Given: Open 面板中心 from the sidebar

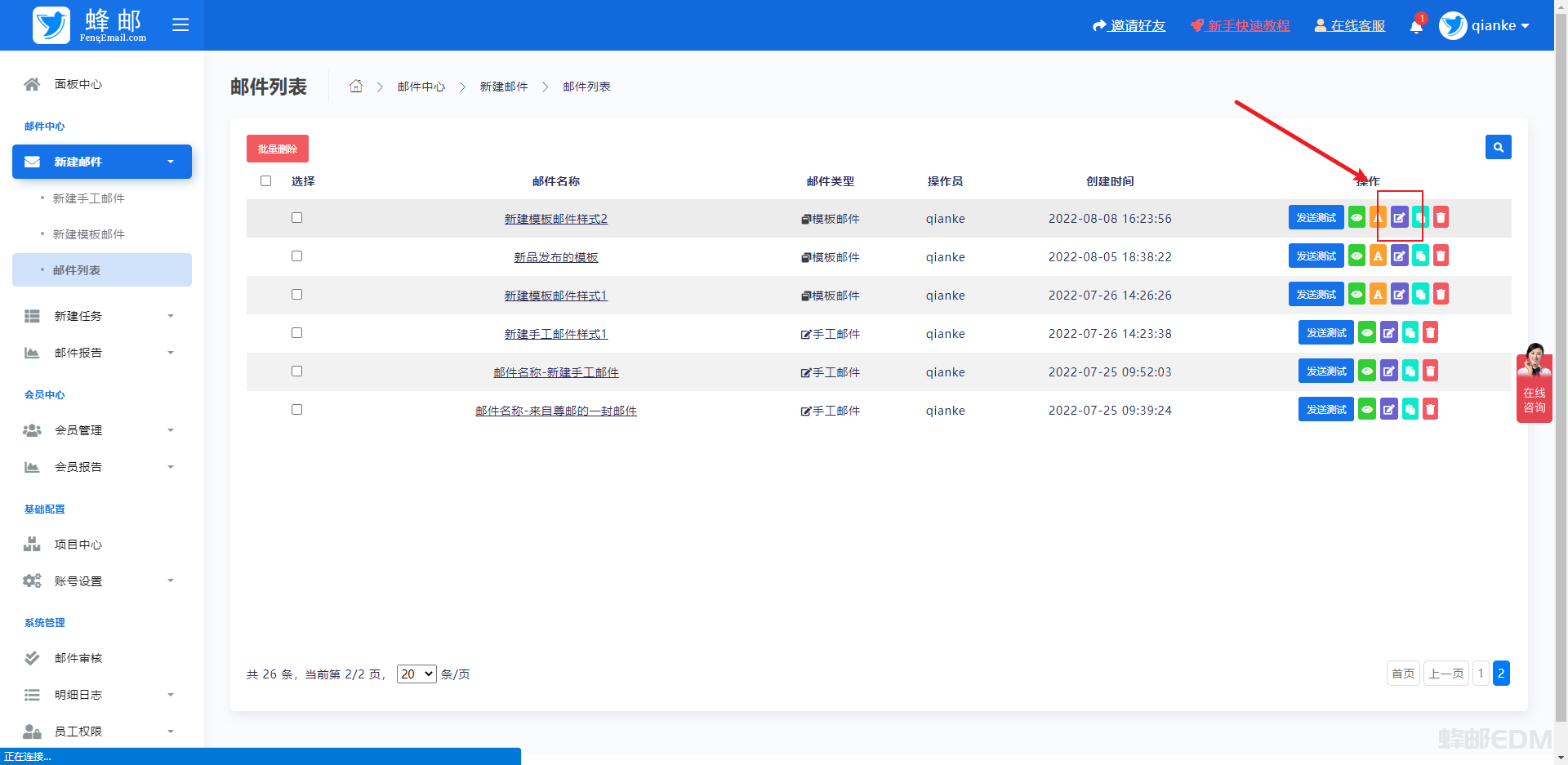Looking at the screenshot, I should [78, 84].
